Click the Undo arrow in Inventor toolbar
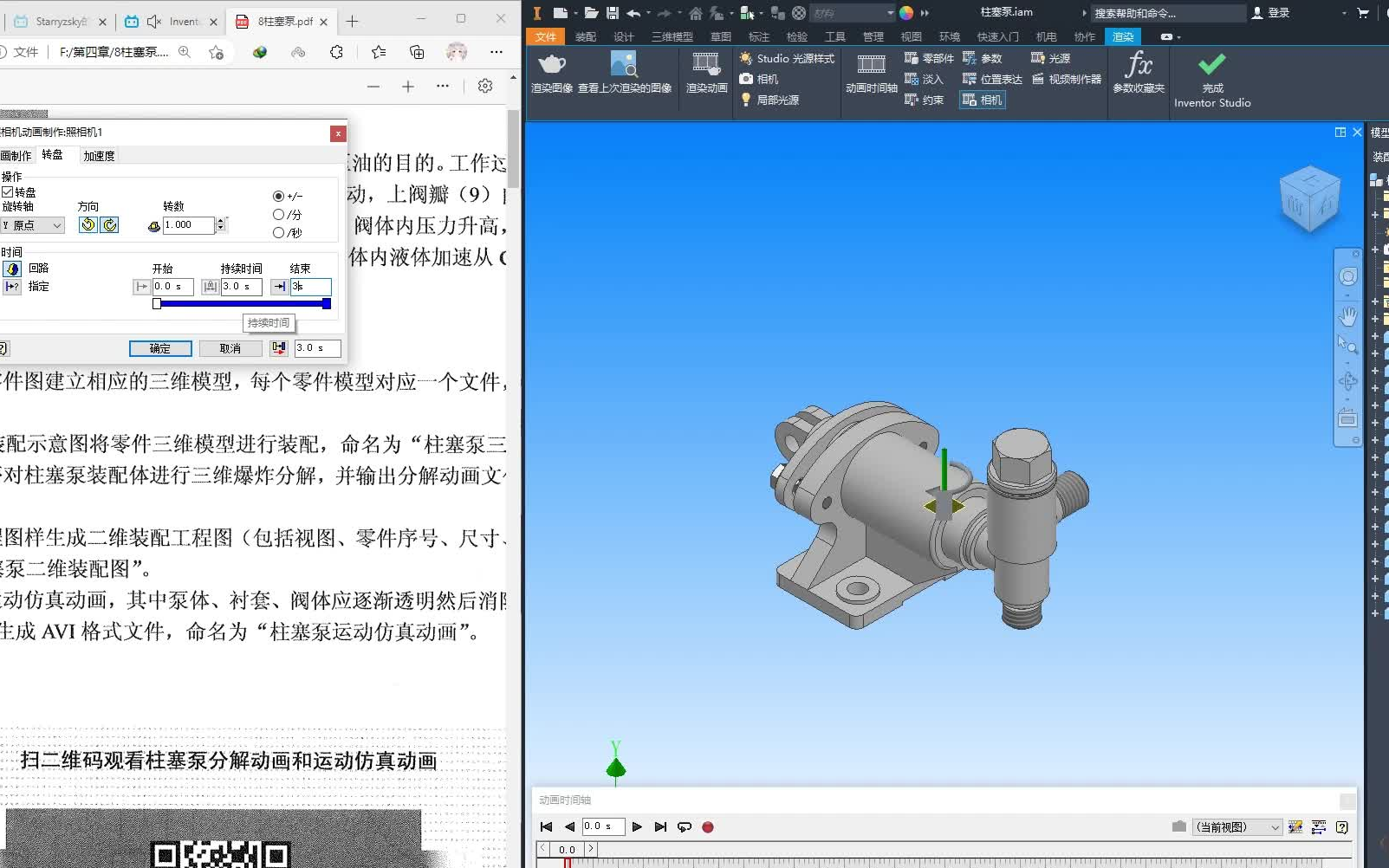Image resolution: width=1389 pixels, height=868 pixels. [x=633, y=12]
